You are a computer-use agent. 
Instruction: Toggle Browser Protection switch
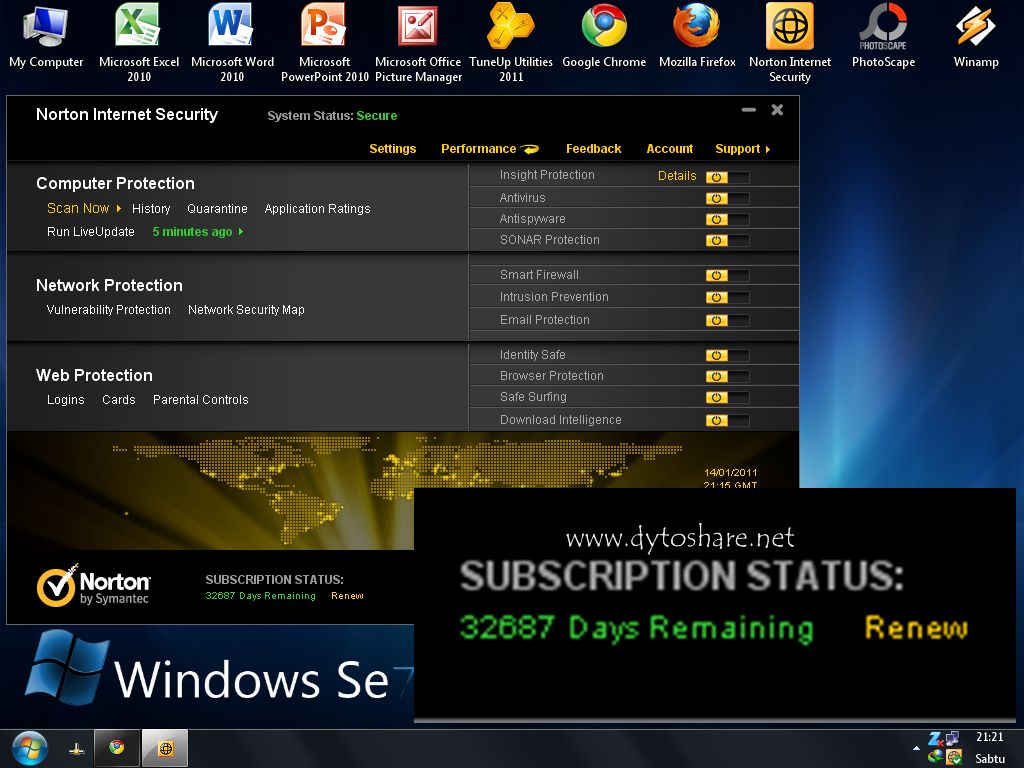point(728,376)
